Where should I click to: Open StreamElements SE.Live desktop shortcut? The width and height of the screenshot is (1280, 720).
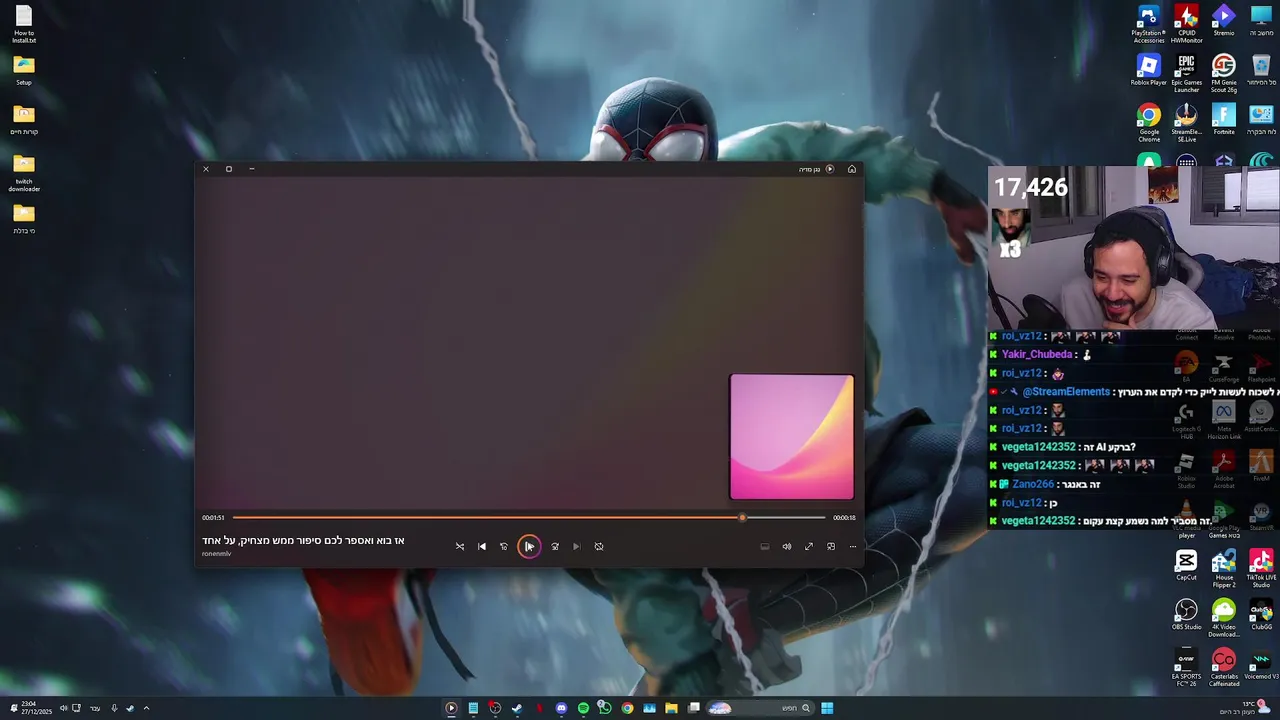[1186, 123]
